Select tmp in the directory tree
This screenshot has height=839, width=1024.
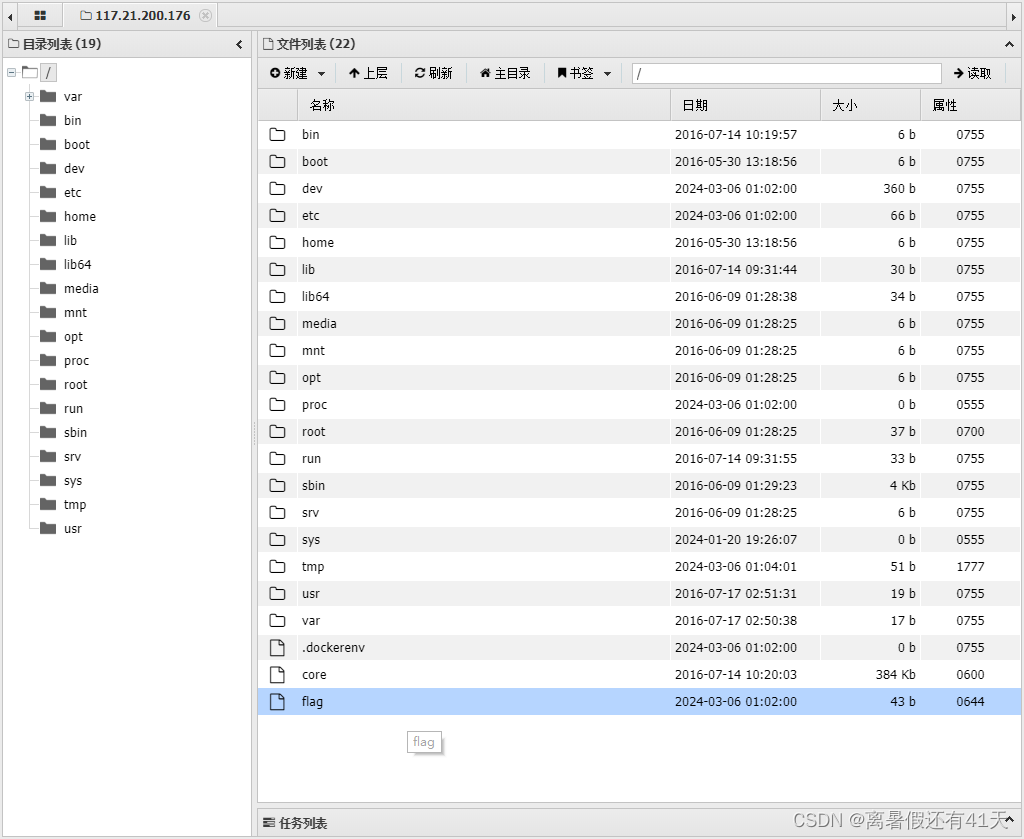(x=75, y=505)
